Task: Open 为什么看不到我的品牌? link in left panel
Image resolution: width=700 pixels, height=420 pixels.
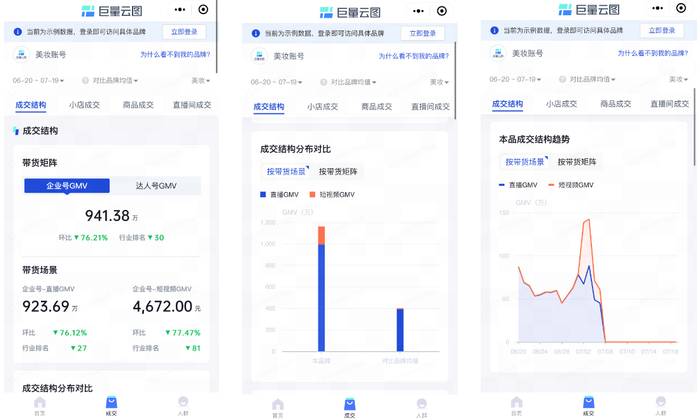Action: [175, 54]
